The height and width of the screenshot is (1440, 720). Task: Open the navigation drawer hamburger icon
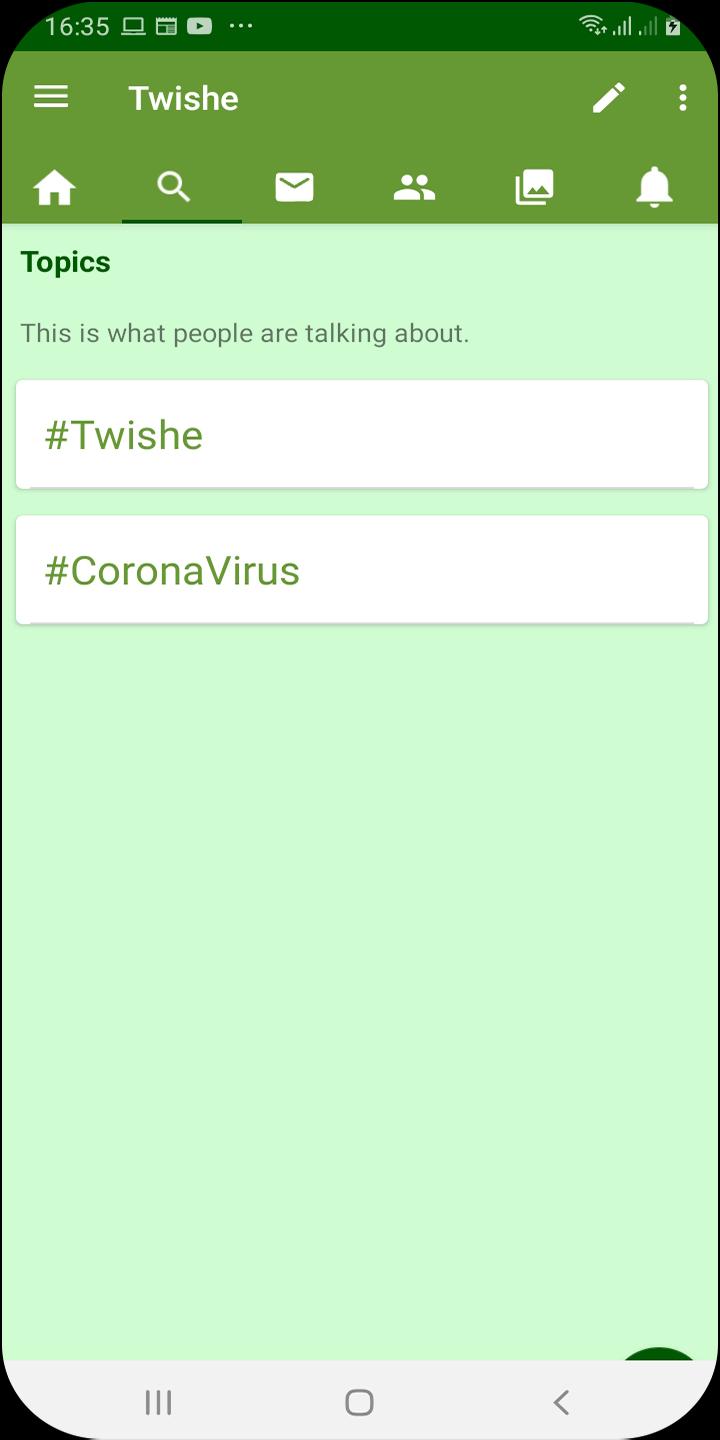(x=50, y=97)
